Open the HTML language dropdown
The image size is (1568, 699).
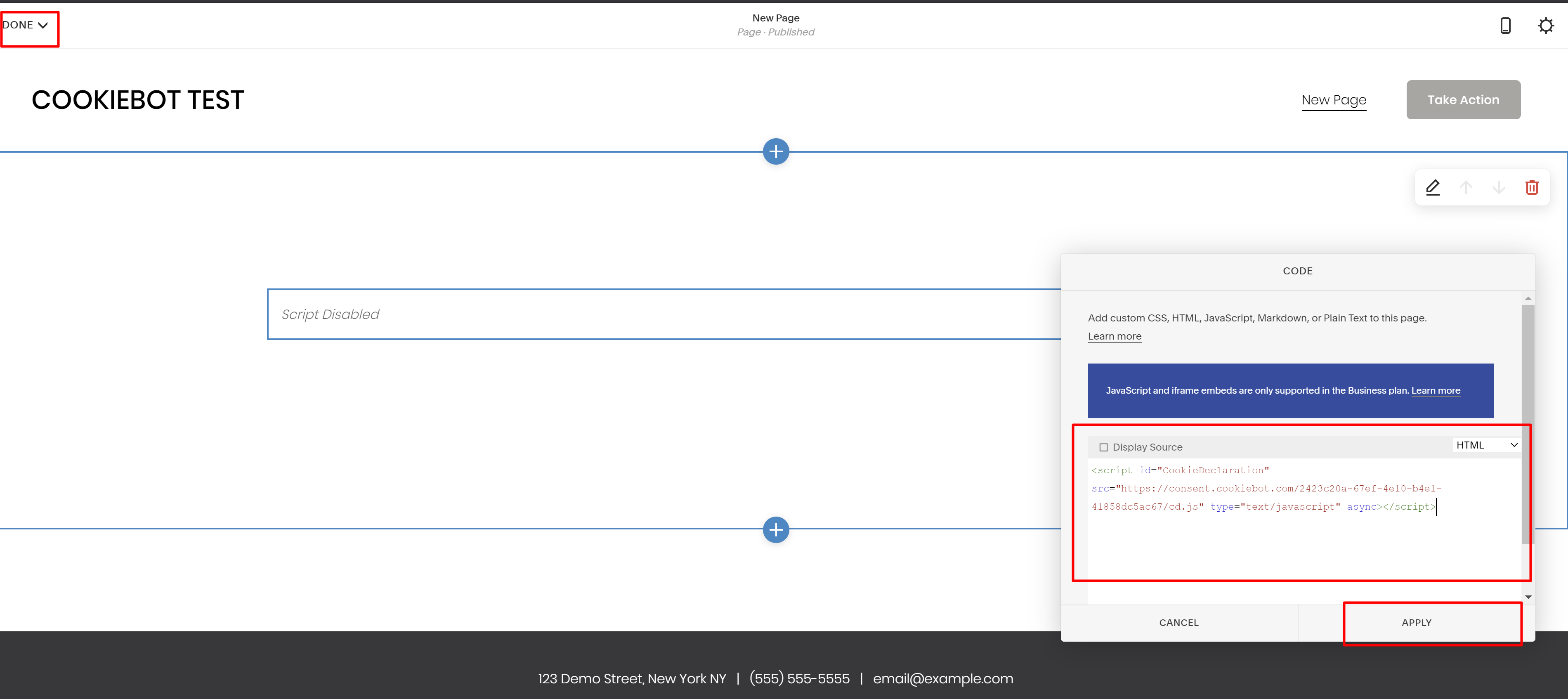pos(1486,445)
